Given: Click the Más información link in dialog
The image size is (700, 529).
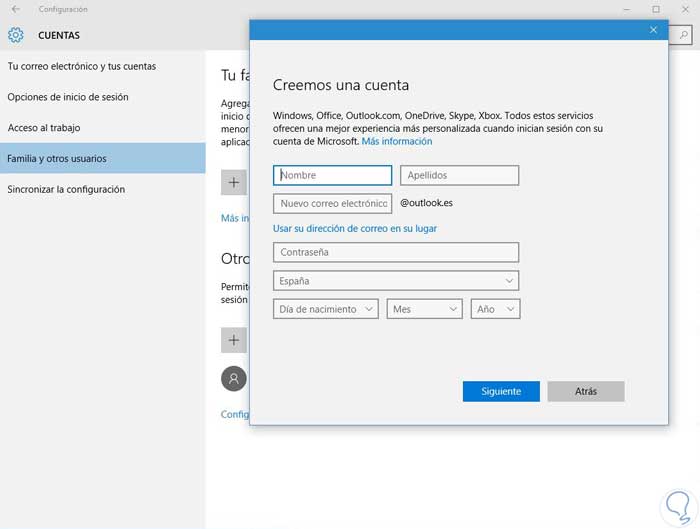Looking at the screenshot, I should [397, 141].
